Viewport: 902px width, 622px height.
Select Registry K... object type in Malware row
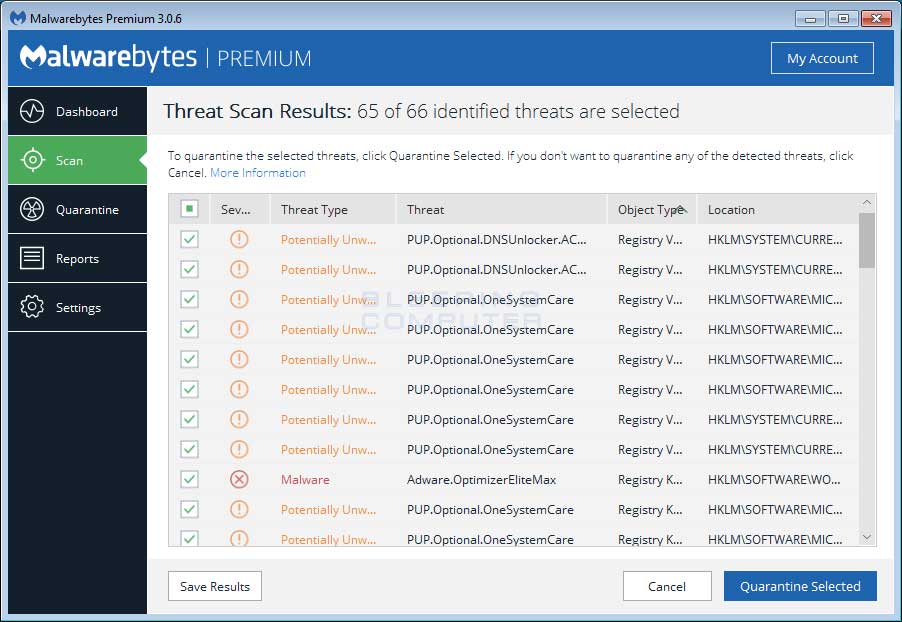pyautogui.click(x=650, y=480)
